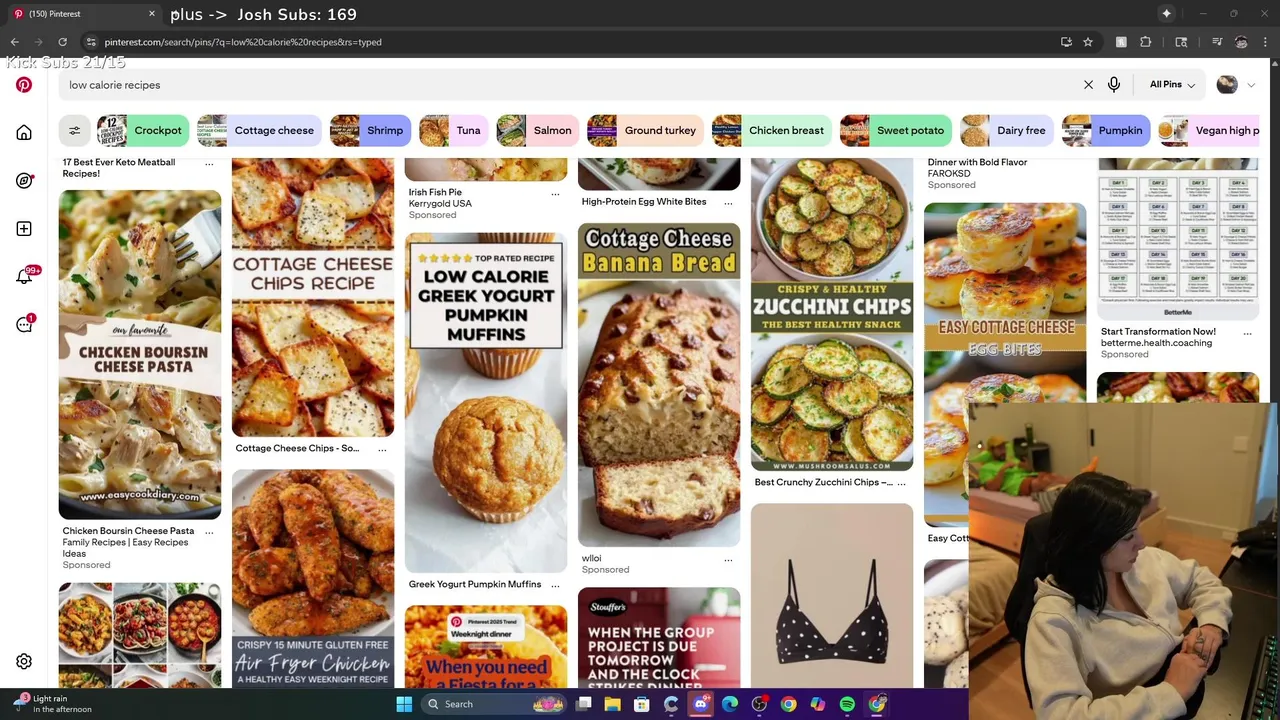Open File Explorer from the taskbar
Viewport: 1280px width, 720px height.
(613, 704)
